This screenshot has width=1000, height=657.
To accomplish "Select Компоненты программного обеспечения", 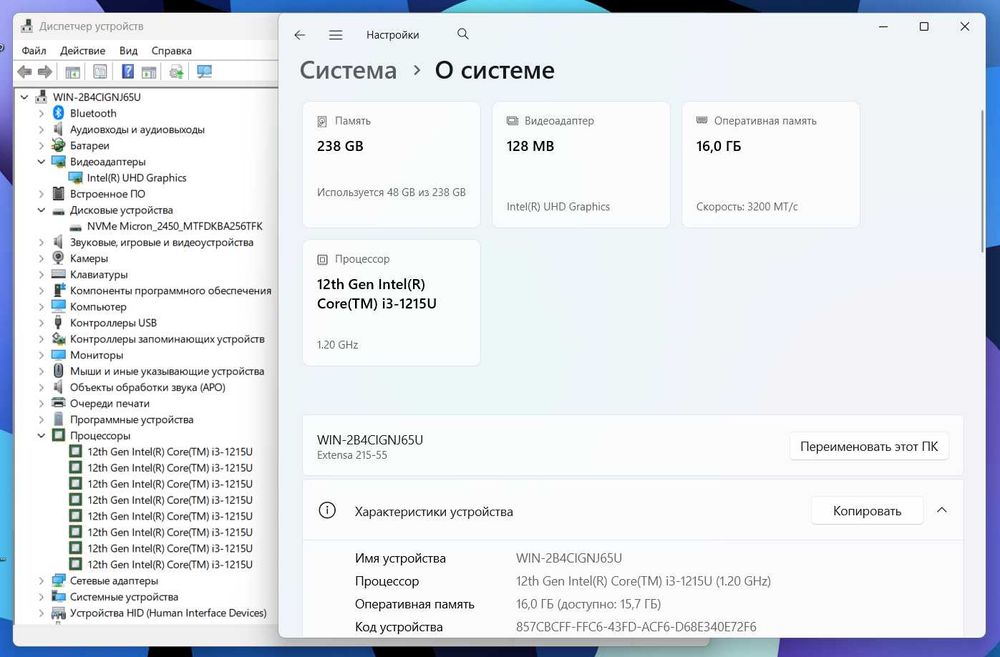I will click(170, 290).
